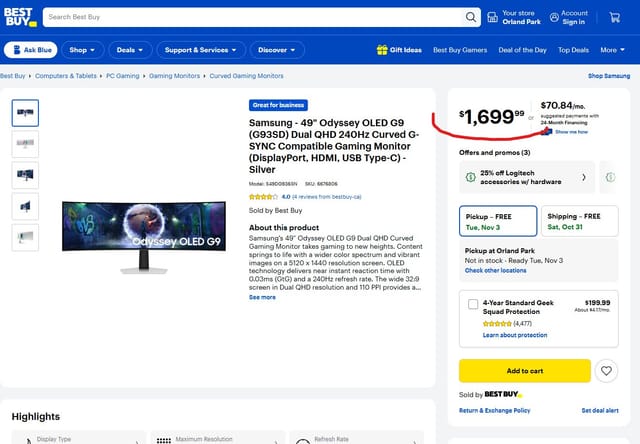Viewport: 640px width, 444px height.
Task: Click the star rating icons under product title
Action: click(x=263, y=197)
